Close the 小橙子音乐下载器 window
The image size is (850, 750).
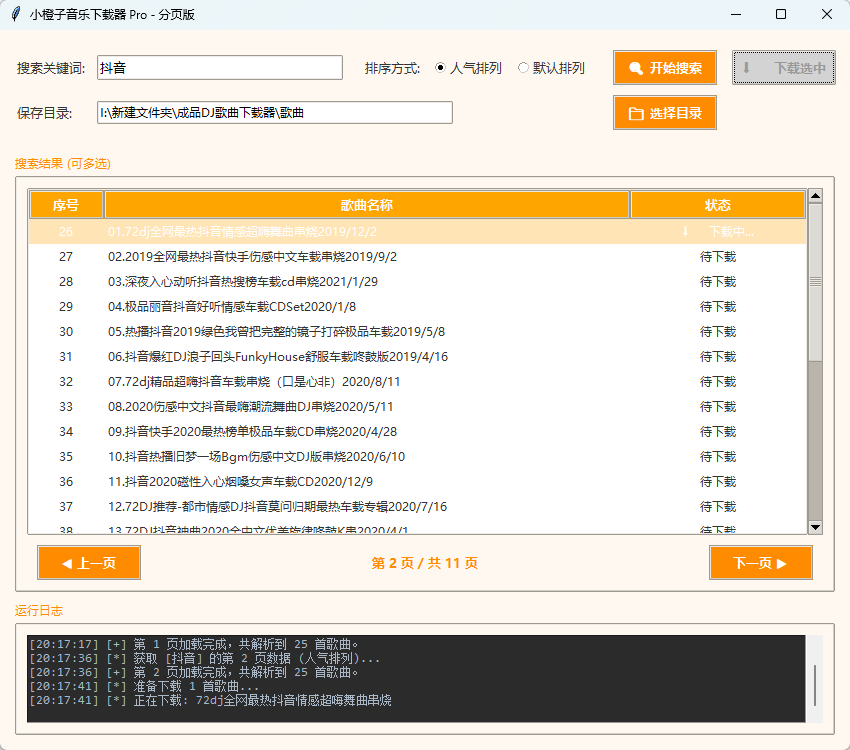(x=827, y=14)
